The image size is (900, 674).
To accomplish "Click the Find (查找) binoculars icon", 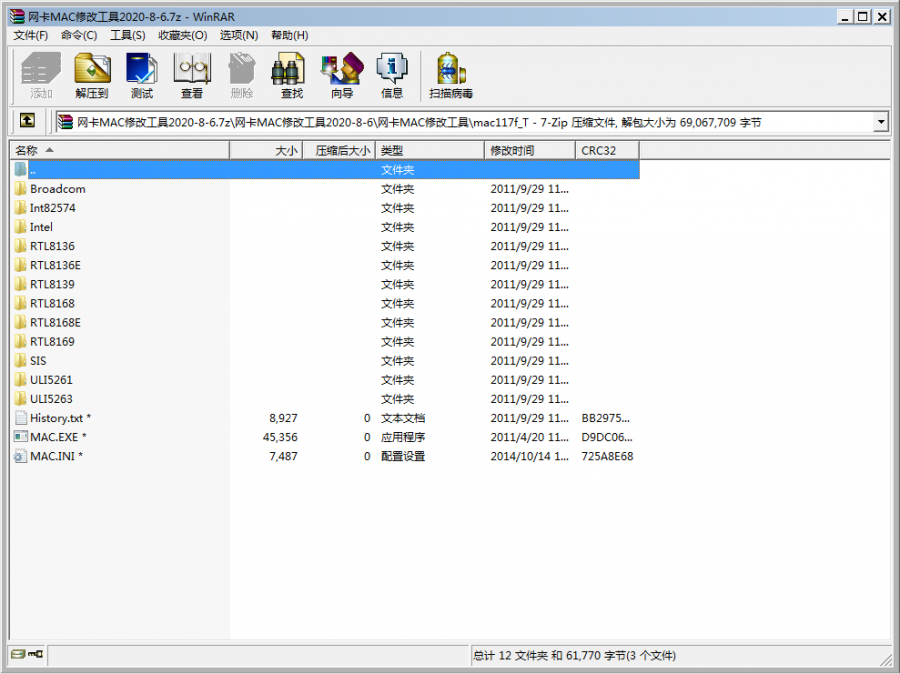I will point(288,69).
